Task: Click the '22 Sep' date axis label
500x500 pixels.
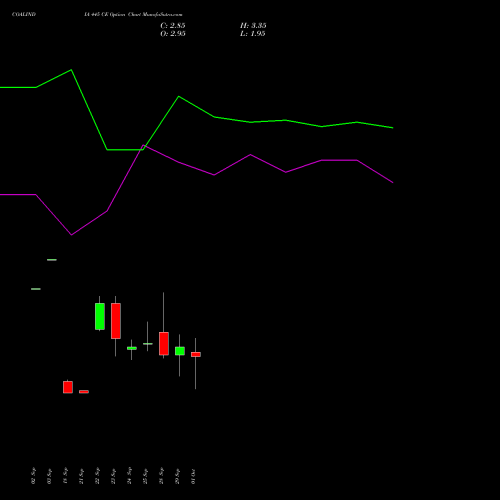Action: (x=97, y=476)
